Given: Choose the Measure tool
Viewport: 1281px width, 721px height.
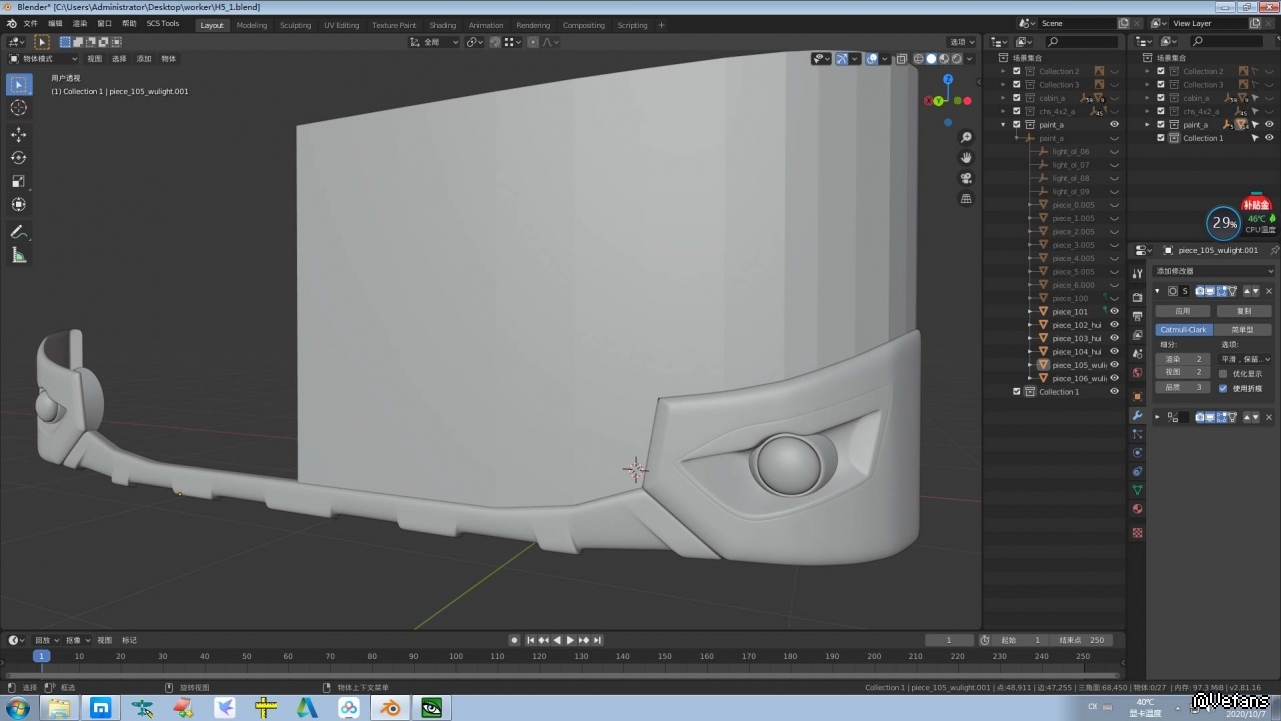Looking at the screenshot, I should click(19, 255).
